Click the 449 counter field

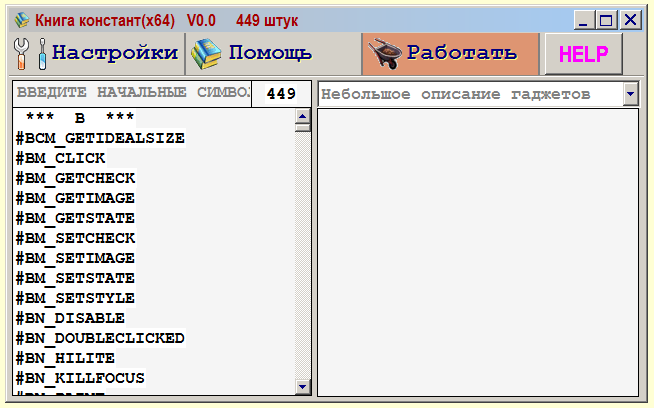click(282, 93)
